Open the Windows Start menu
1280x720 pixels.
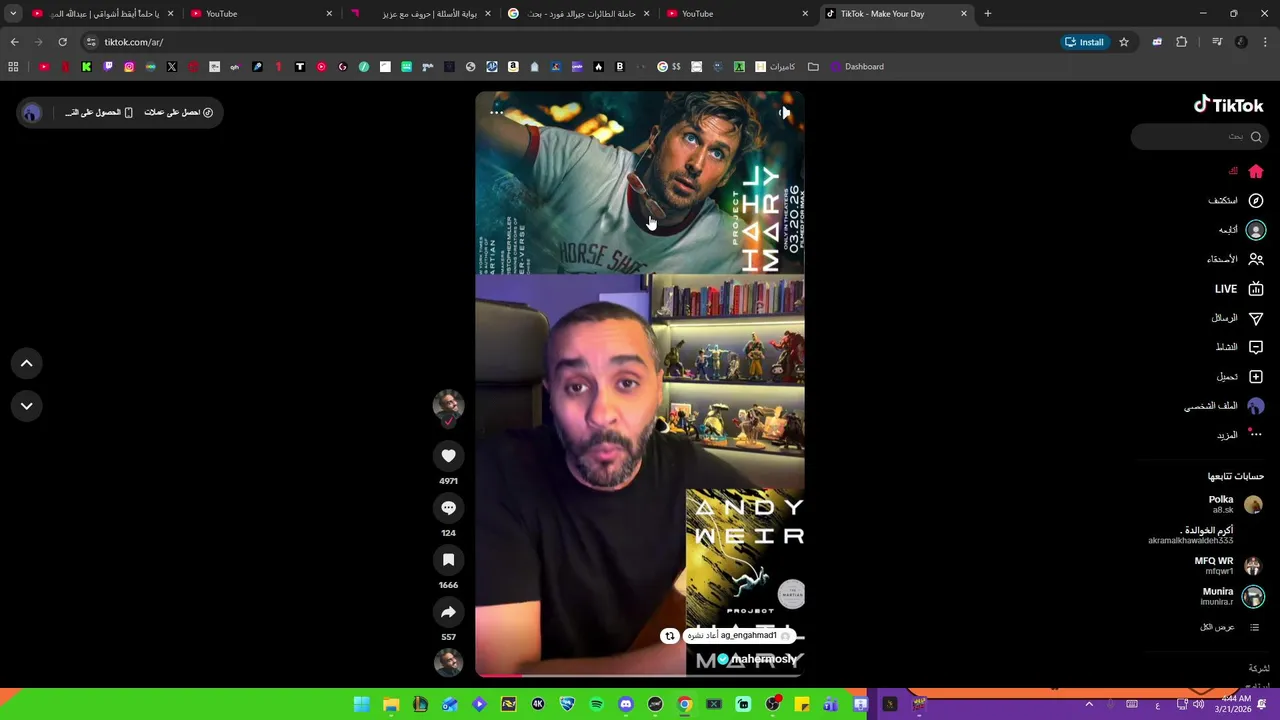tap(361, 704)
